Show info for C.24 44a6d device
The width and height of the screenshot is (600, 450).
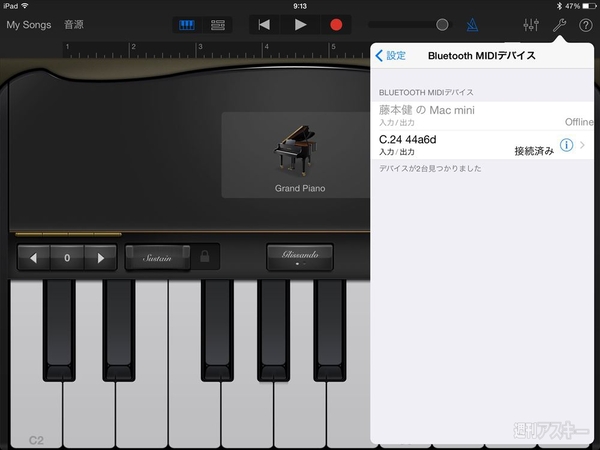566,145
